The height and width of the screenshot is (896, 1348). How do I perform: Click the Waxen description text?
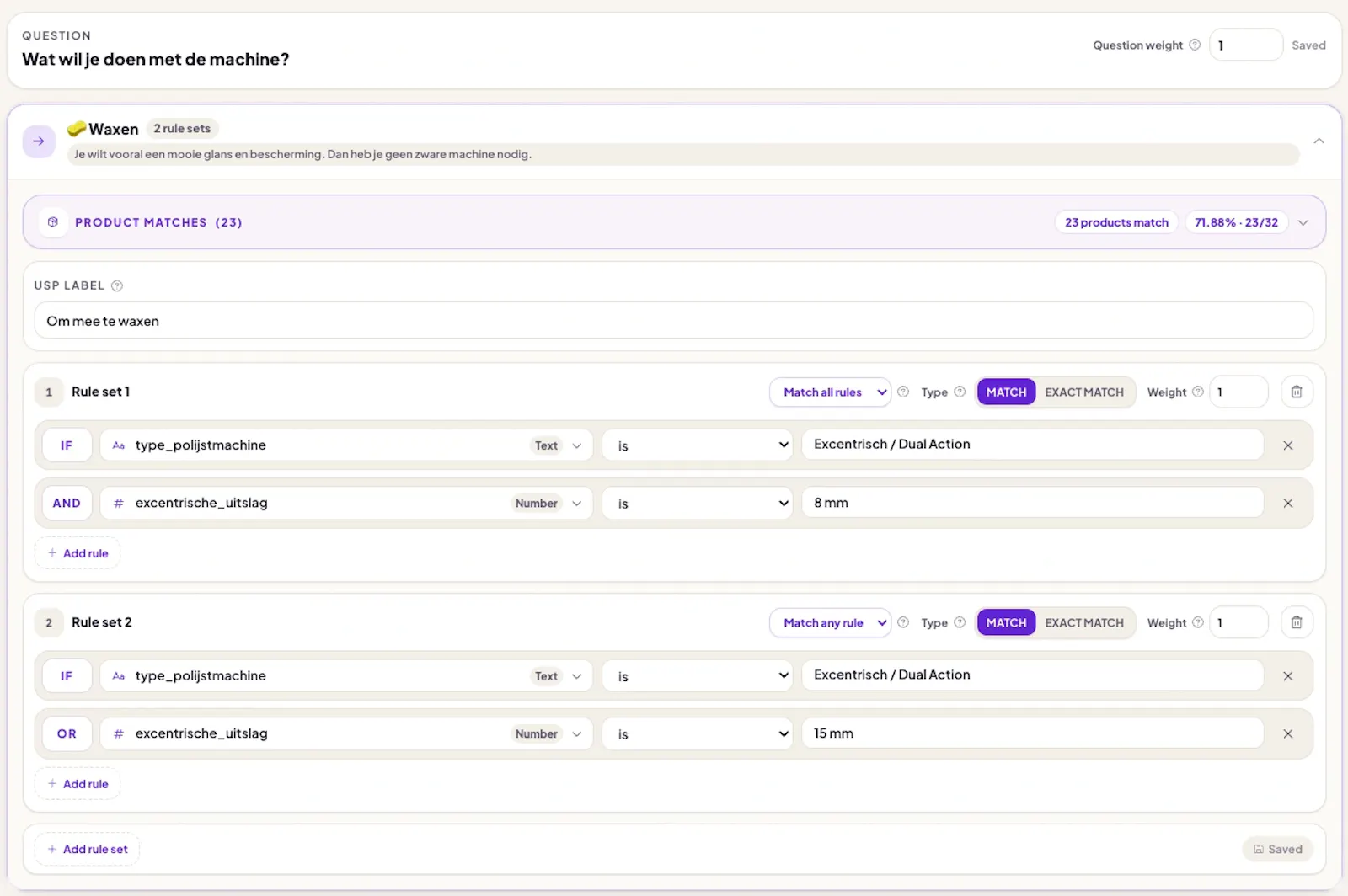click(302, 155)
